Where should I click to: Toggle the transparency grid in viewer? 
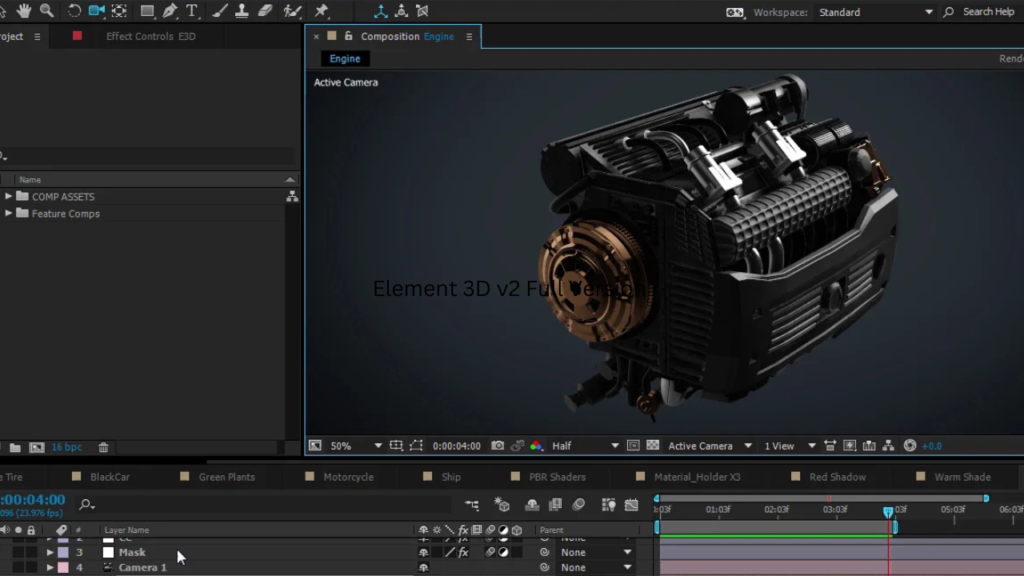pyautogui.click(x=653, y=446)
